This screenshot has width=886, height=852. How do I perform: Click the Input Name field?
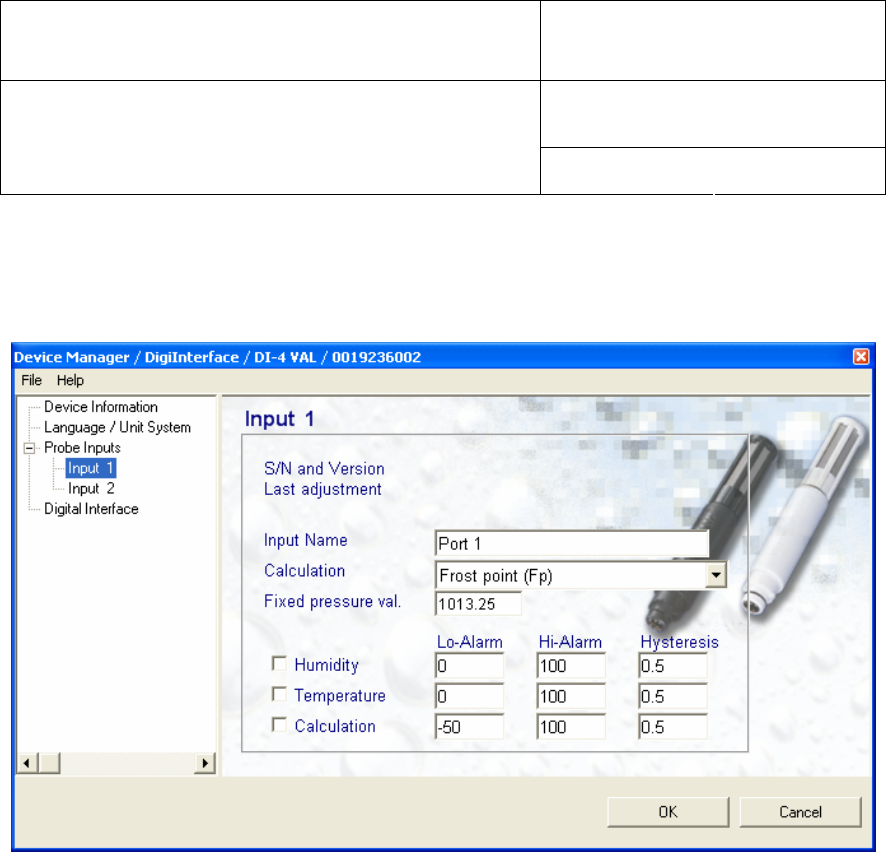point(572,544)
